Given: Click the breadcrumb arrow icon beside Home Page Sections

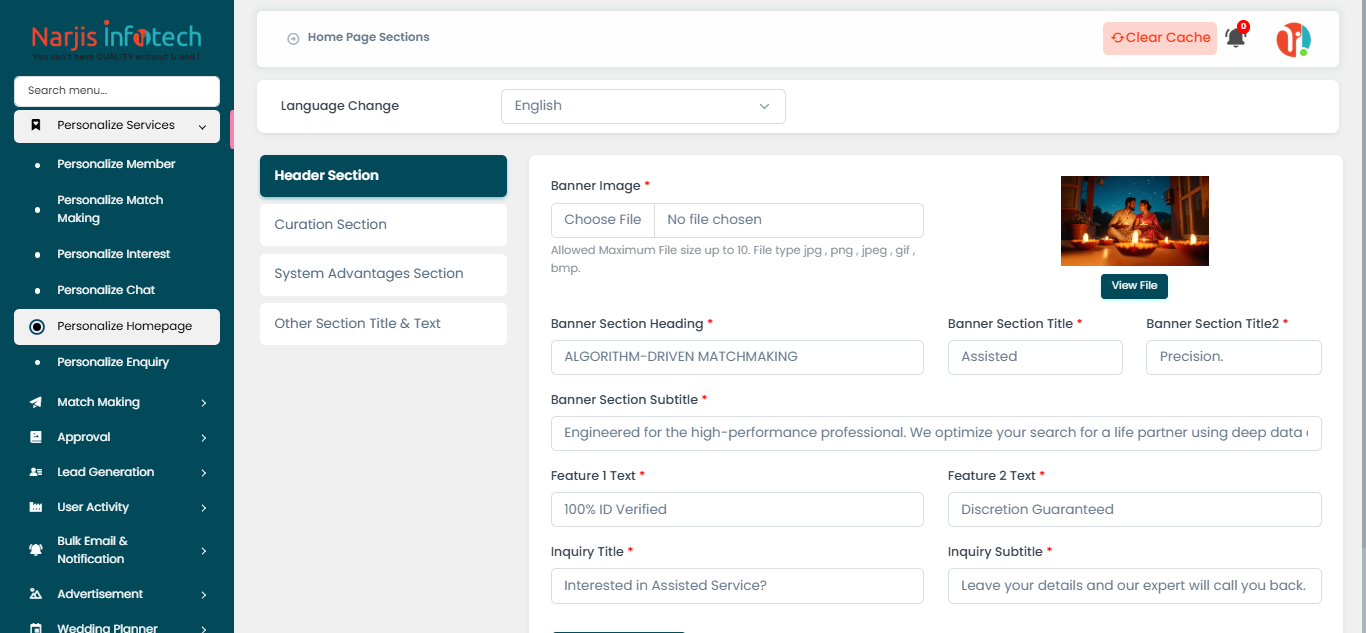Looking at the screenshot, I should [x=293, y=38].
